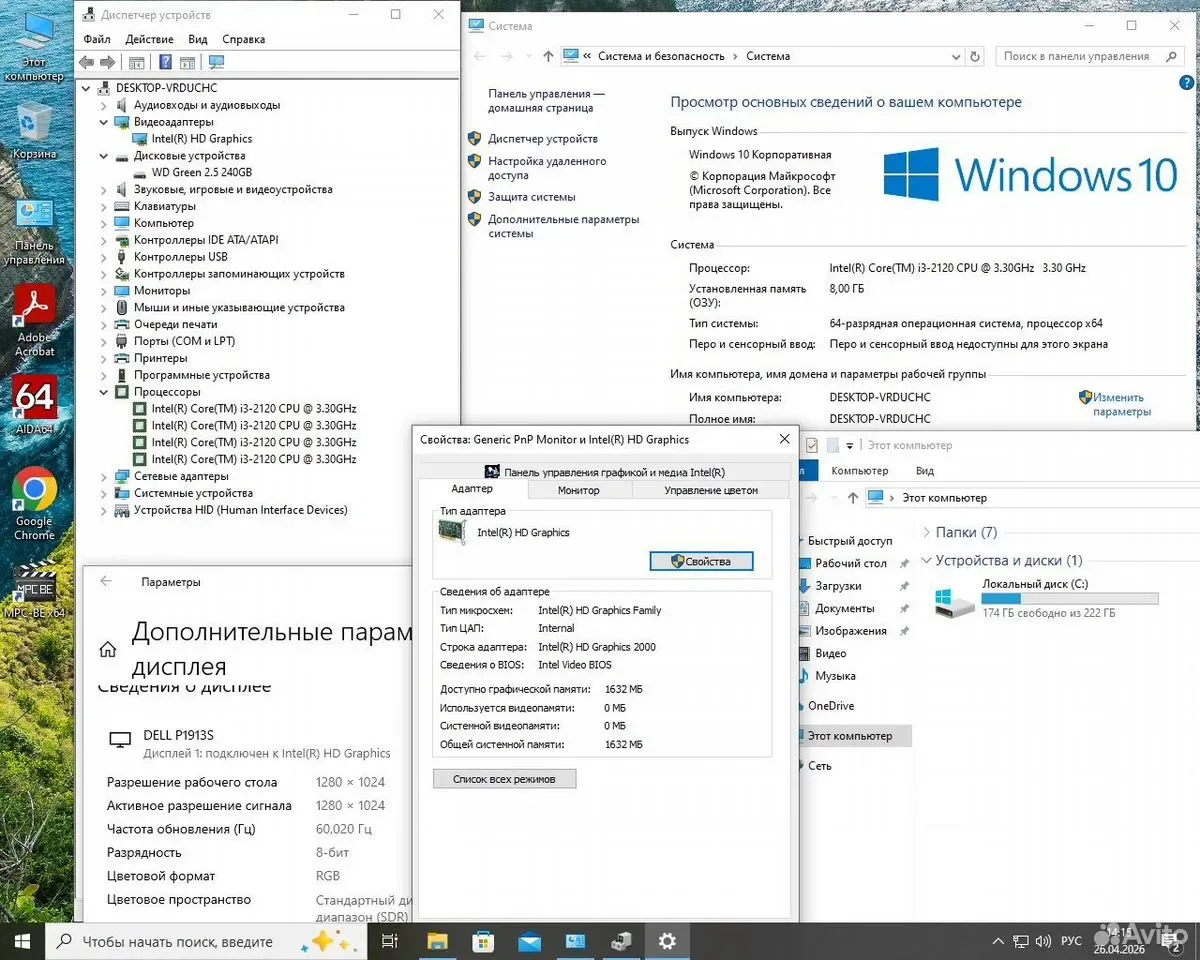Screen dimensions: 1200x960
Task: Open the Этот компьютер desktop icon
Action: pyautogui.click(x=33, y=45)
